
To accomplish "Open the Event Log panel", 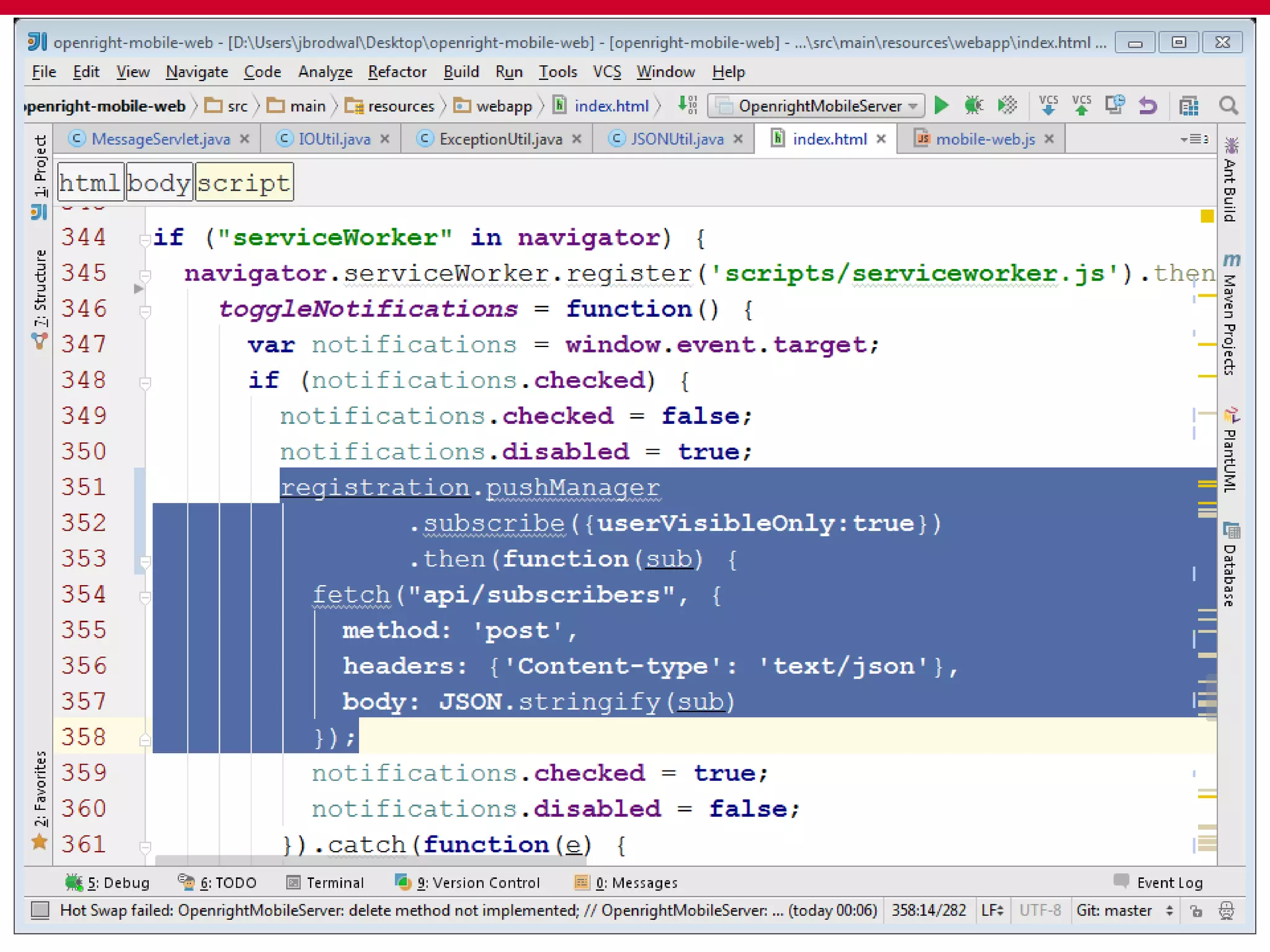I will (1159, 882).
